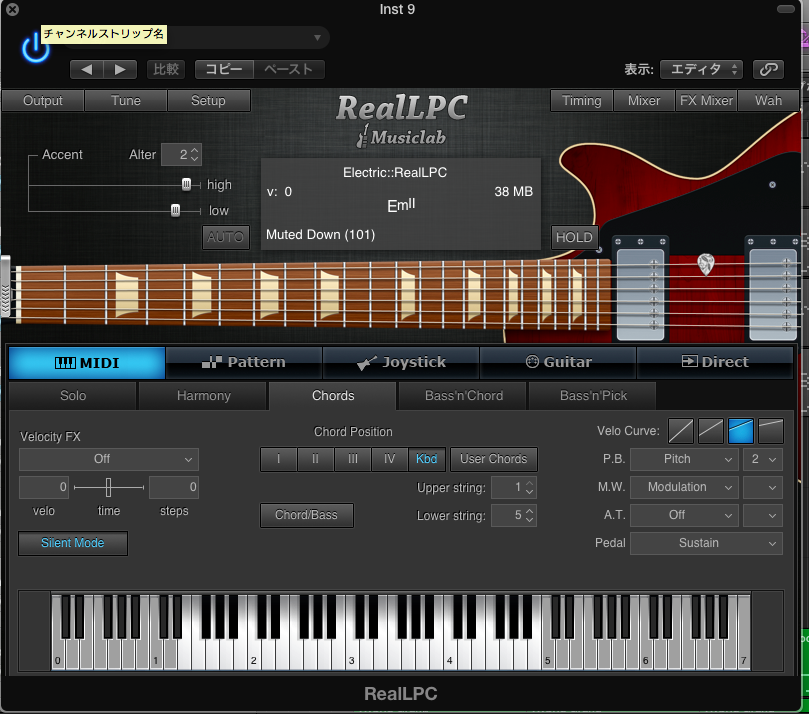Click the guitar pick on the body
This screenshot has width=809, height=714.
pos(705,264)
